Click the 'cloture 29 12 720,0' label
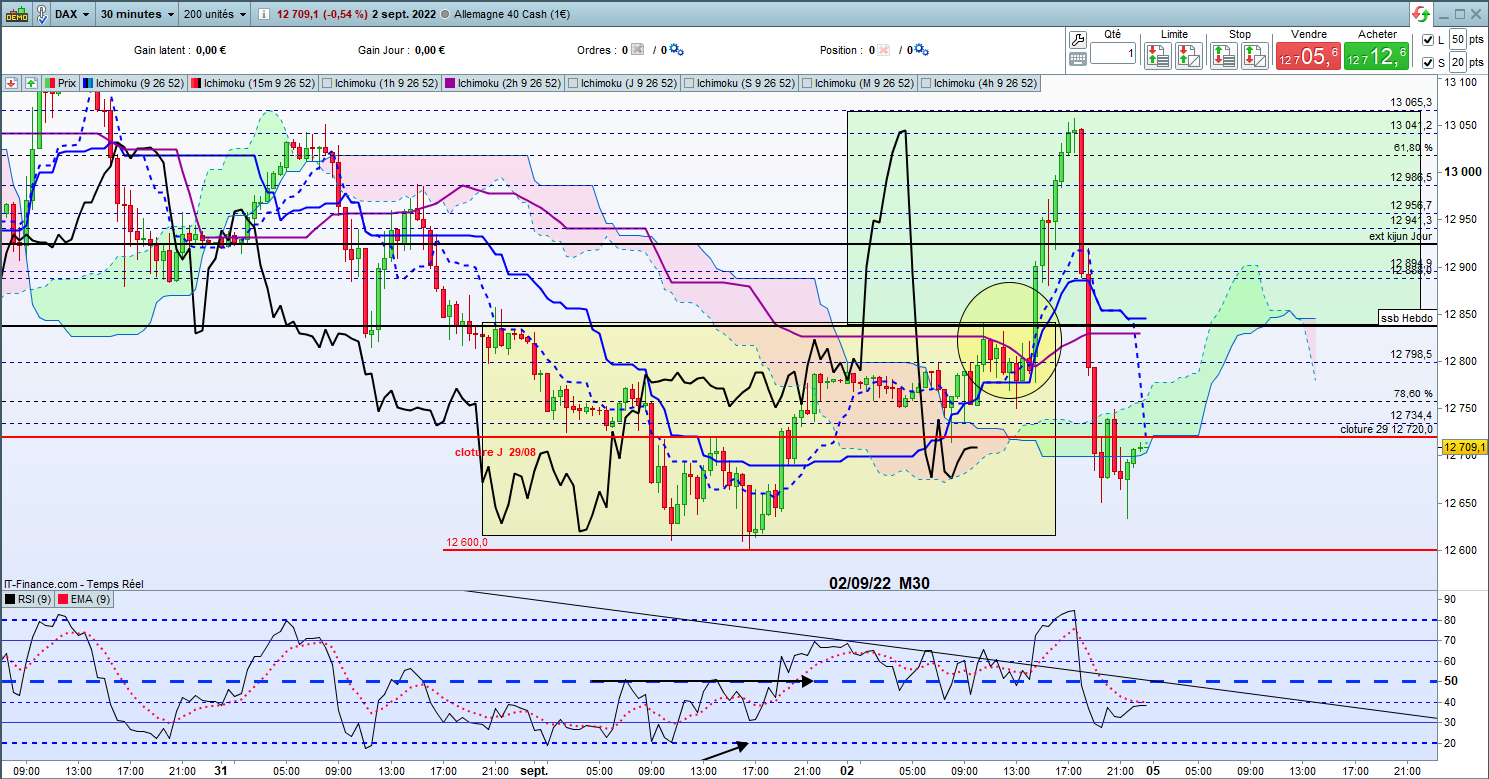 (1387, 429)
